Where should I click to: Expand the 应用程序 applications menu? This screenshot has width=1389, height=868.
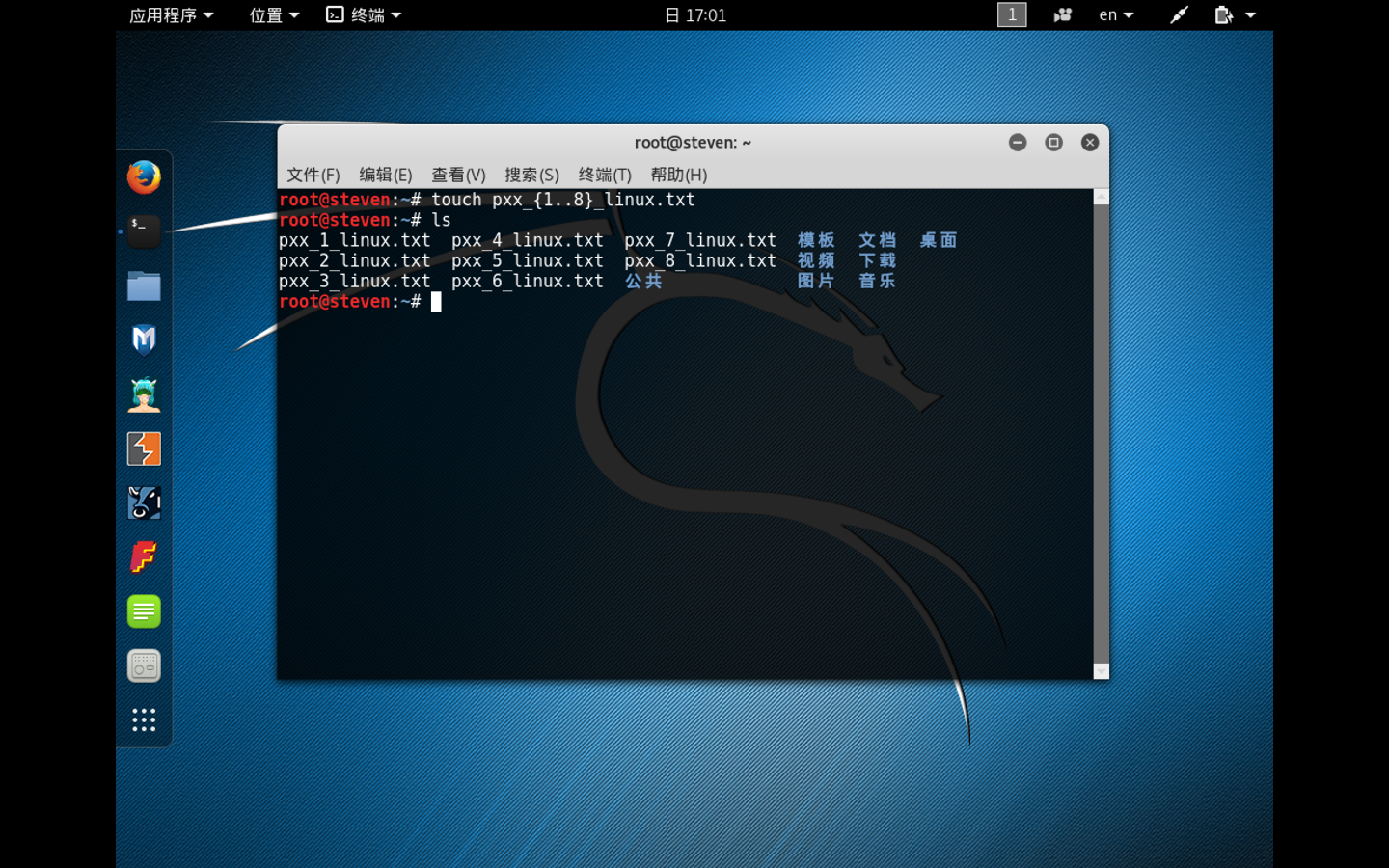(x=171, y=14)
